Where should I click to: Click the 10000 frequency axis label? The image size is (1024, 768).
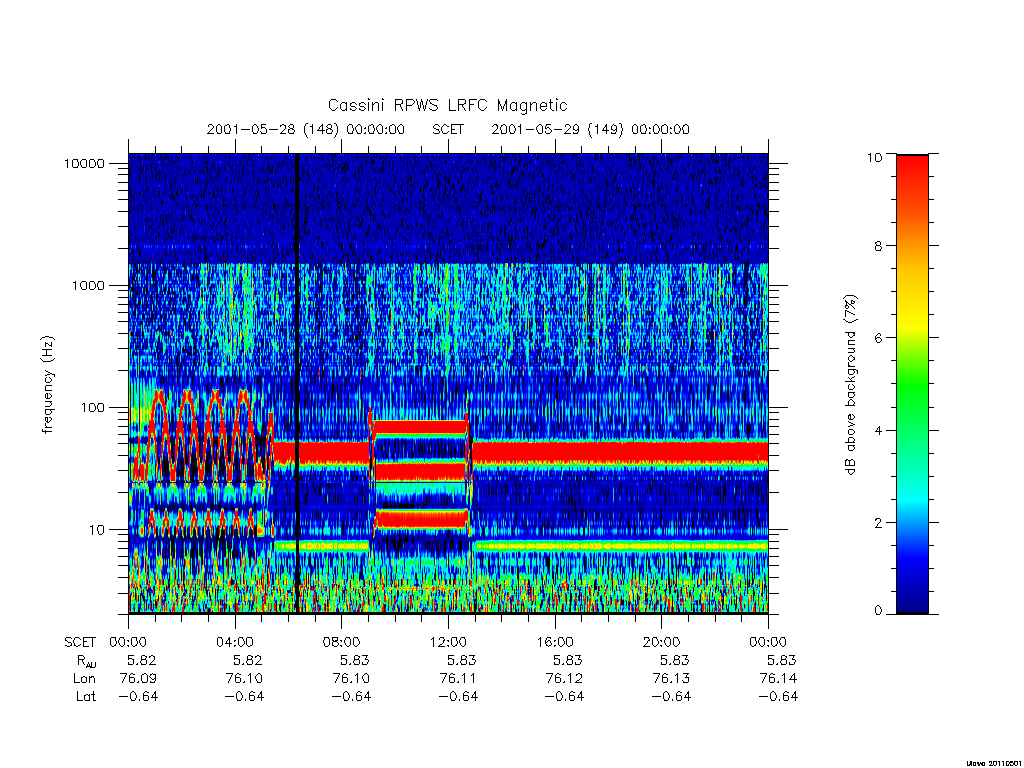pos(84,163)
